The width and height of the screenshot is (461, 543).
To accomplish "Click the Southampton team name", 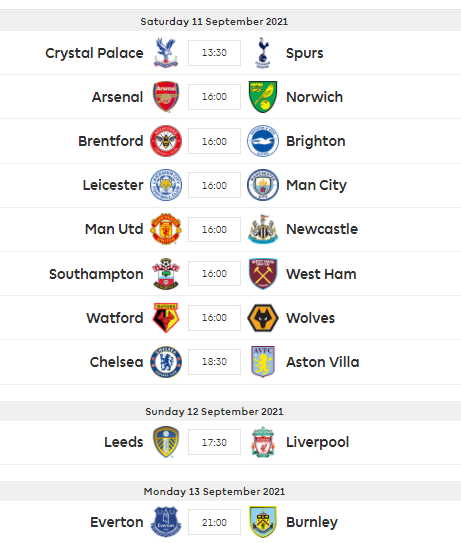I will tap(96, 274).
